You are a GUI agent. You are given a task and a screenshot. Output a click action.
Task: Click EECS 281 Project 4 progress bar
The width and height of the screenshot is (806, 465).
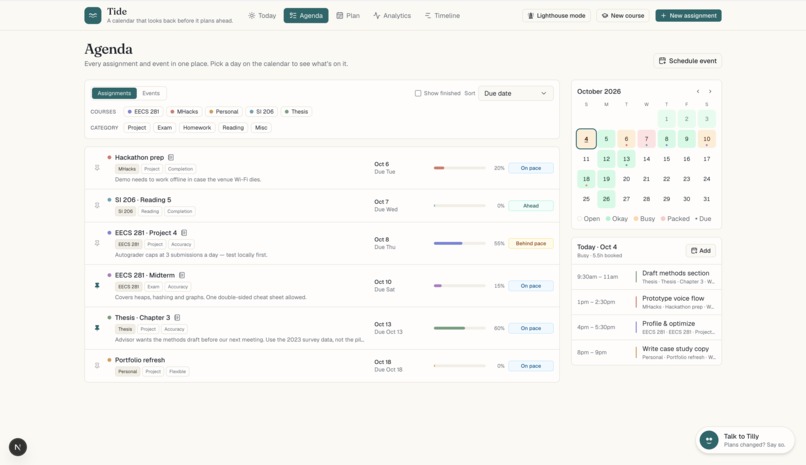pos(460,244)
